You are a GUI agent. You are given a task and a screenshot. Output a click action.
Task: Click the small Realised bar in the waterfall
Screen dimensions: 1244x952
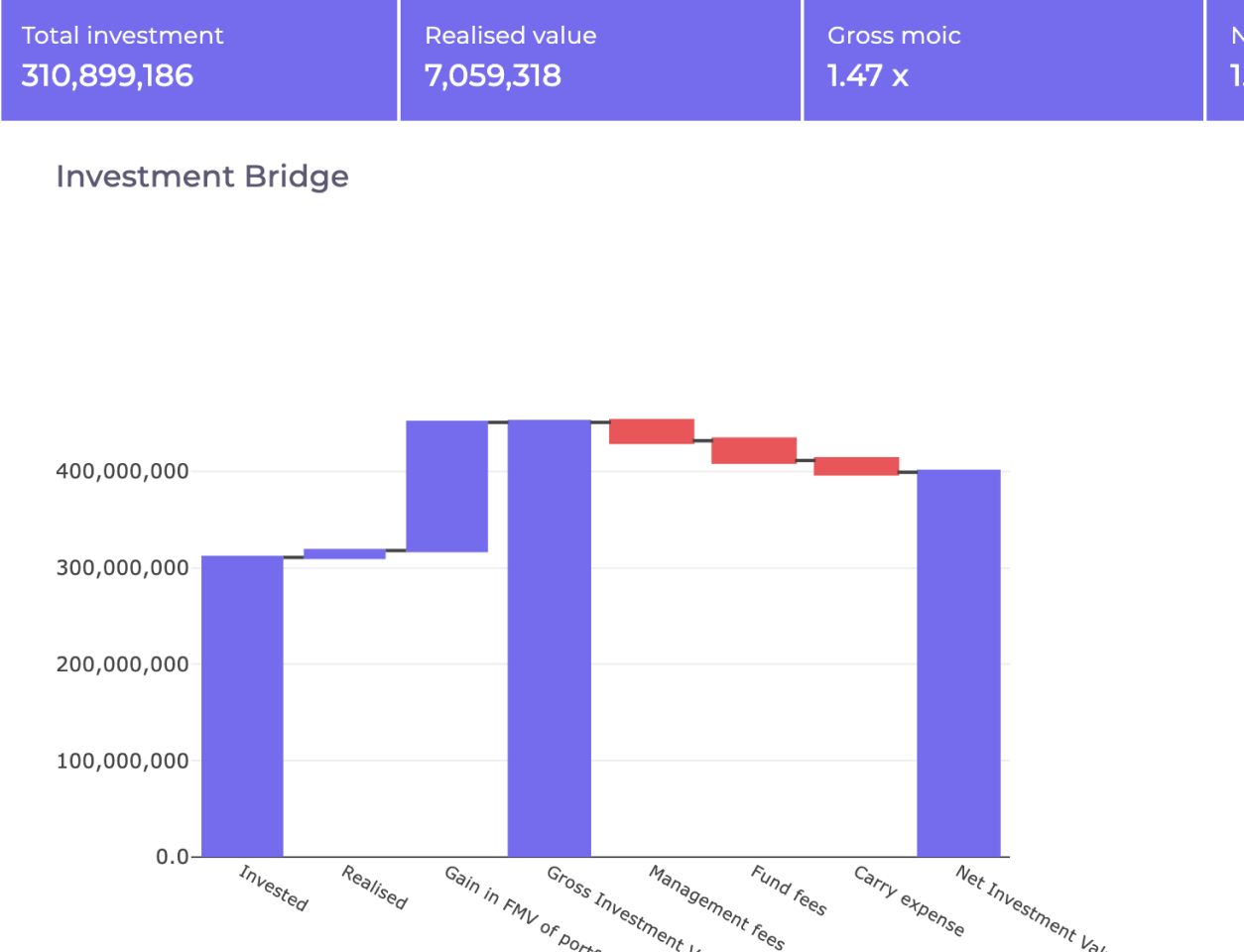[344, 553]
